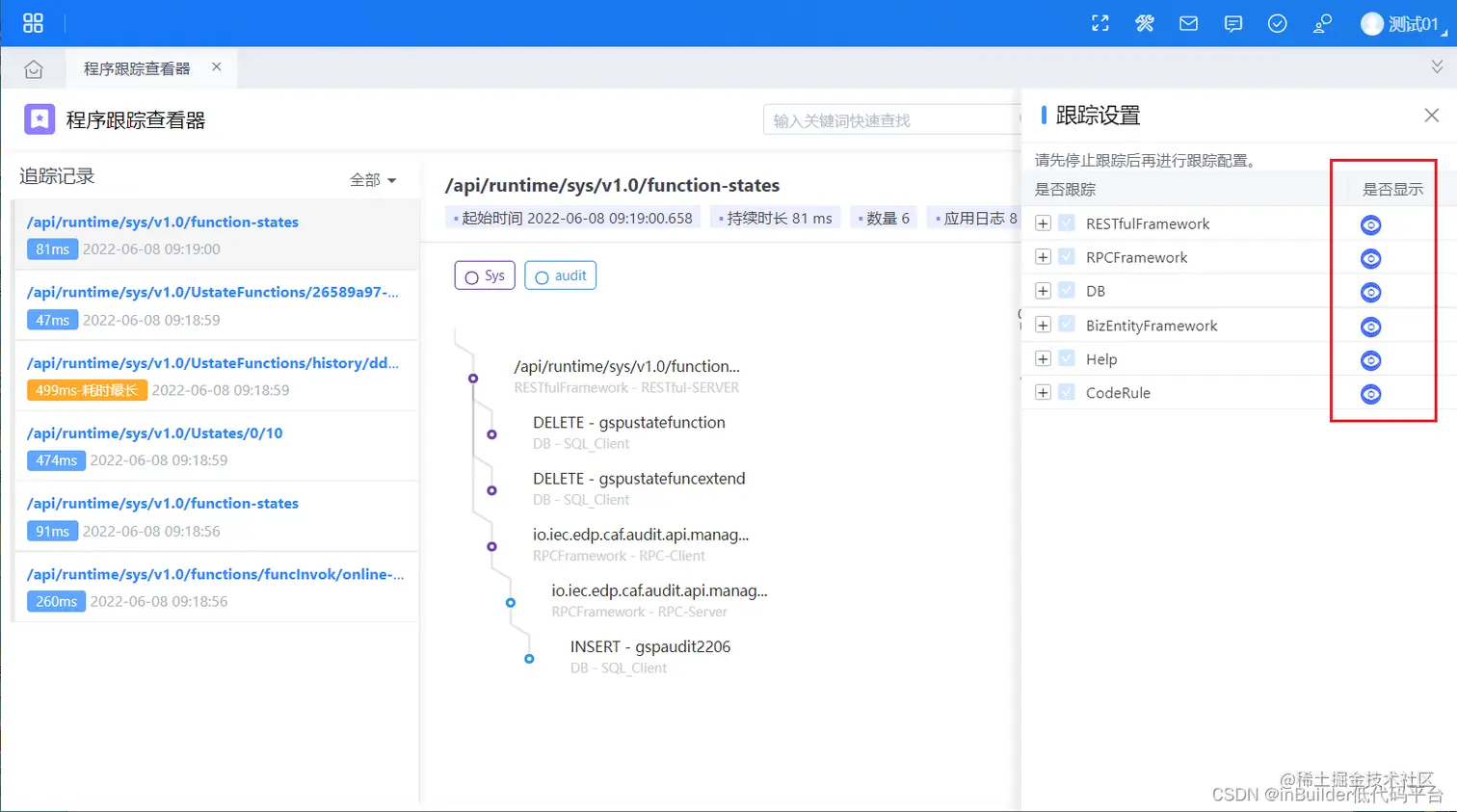Toggle DB display eye icon
Screen dimensions: 1457x812
[x=1370, y=292]
